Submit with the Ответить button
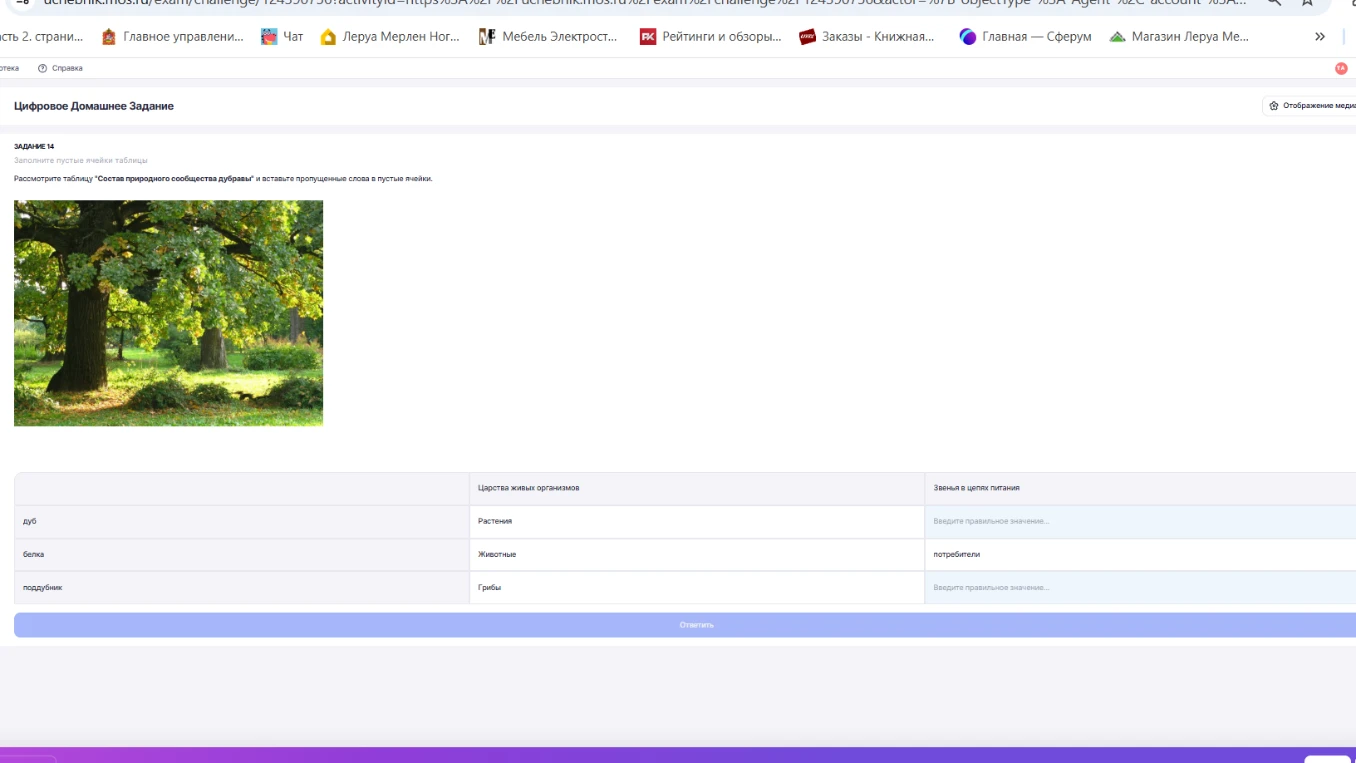Screen dimensions: 1356x763 click(686, 625)
